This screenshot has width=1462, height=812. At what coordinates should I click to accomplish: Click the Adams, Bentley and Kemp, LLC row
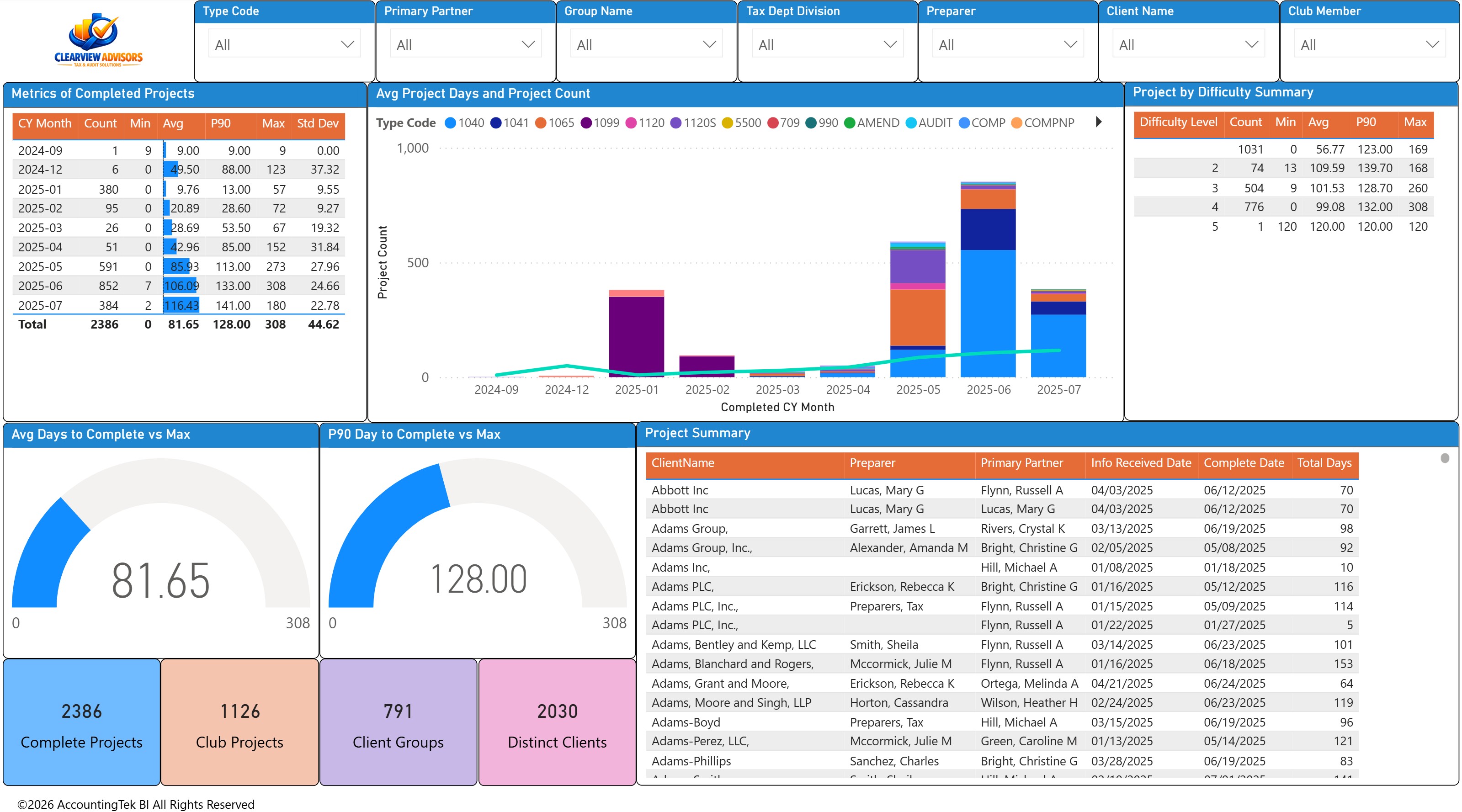pyautogui.click(x=1002, y=645)
